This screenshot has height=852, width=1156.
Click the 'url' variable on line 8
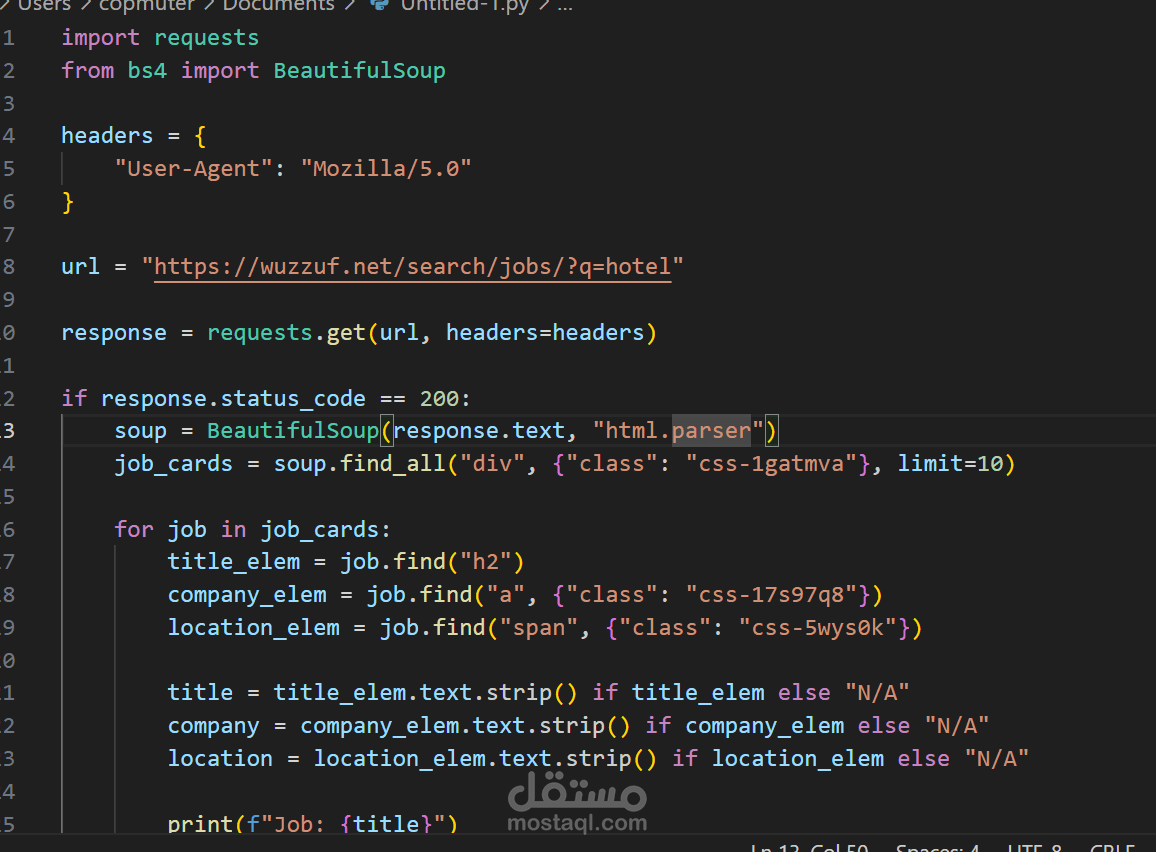click(80, 267)
